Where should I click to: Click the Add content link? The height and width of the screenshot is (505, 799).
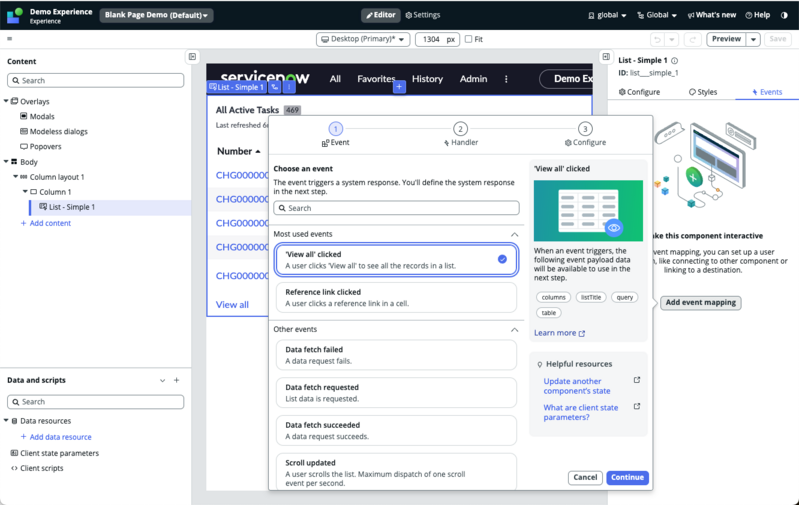coord(45,223)
